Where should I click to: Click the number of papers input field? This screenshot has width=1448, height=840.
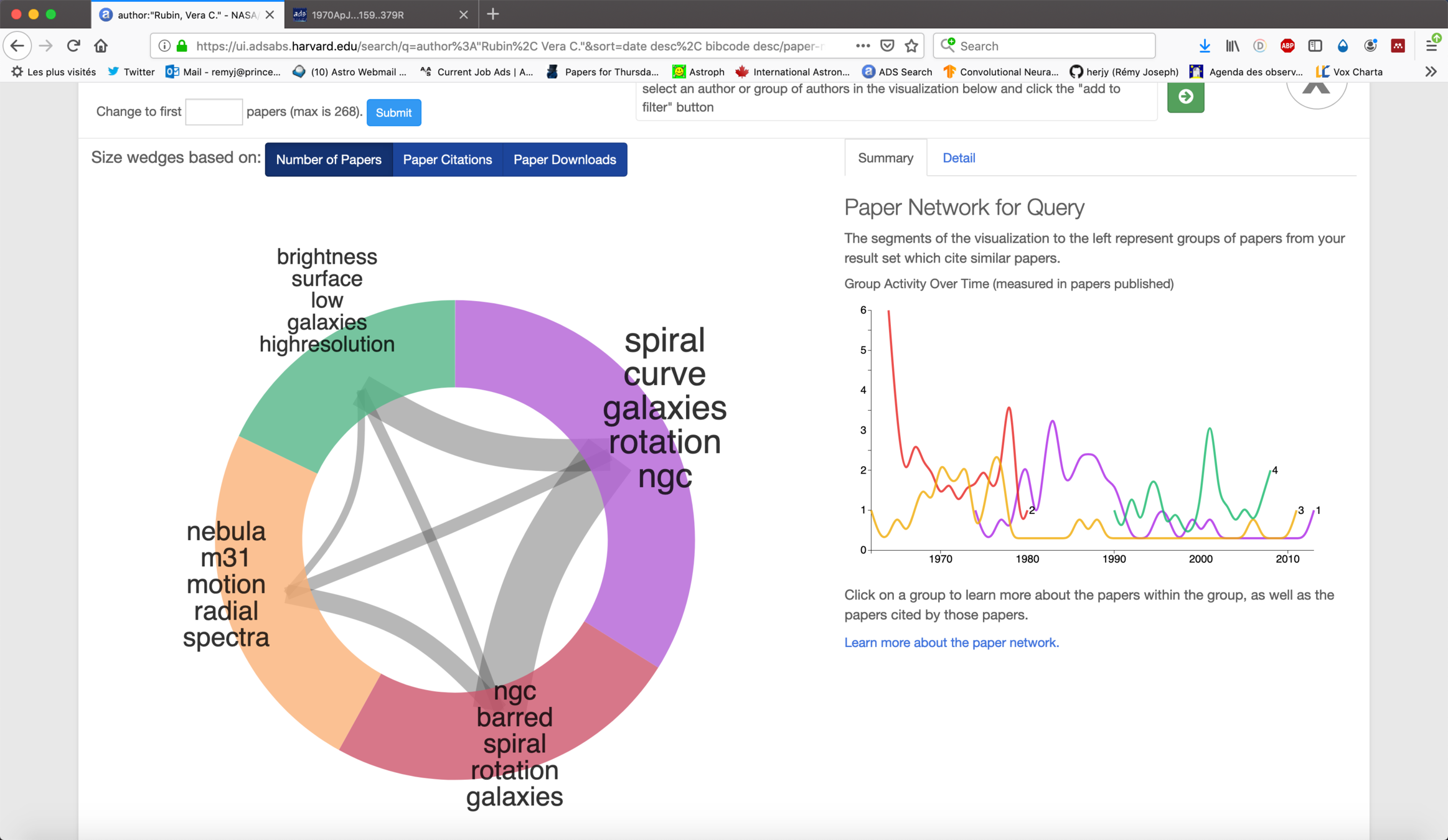(214, 112)
